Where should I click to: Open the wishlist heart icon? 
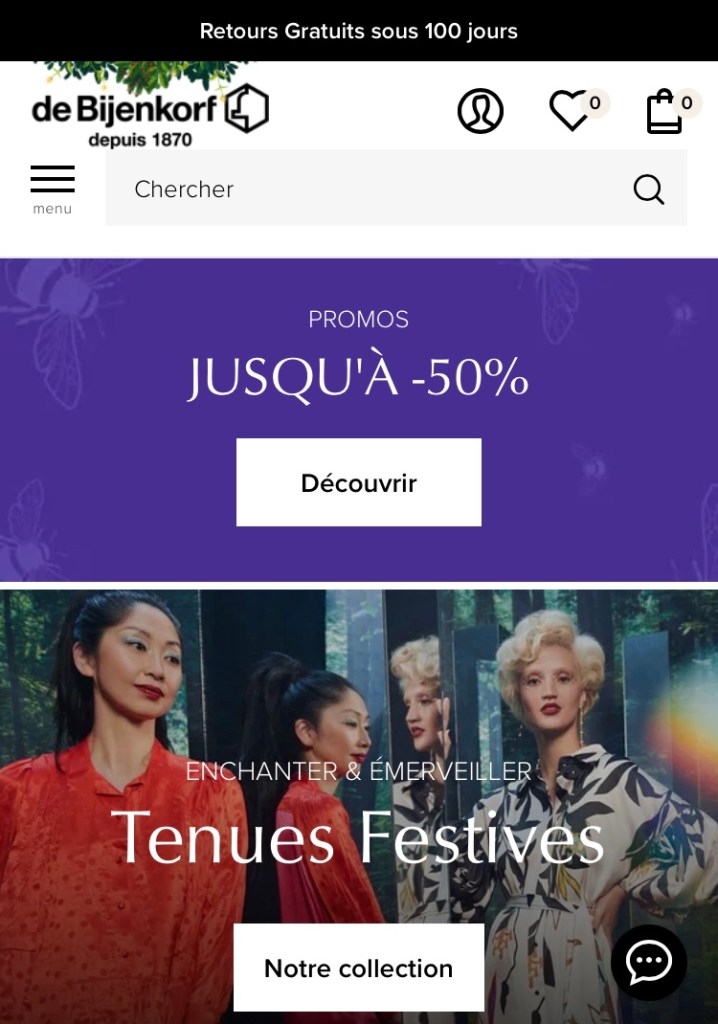(x=570, y=111)
